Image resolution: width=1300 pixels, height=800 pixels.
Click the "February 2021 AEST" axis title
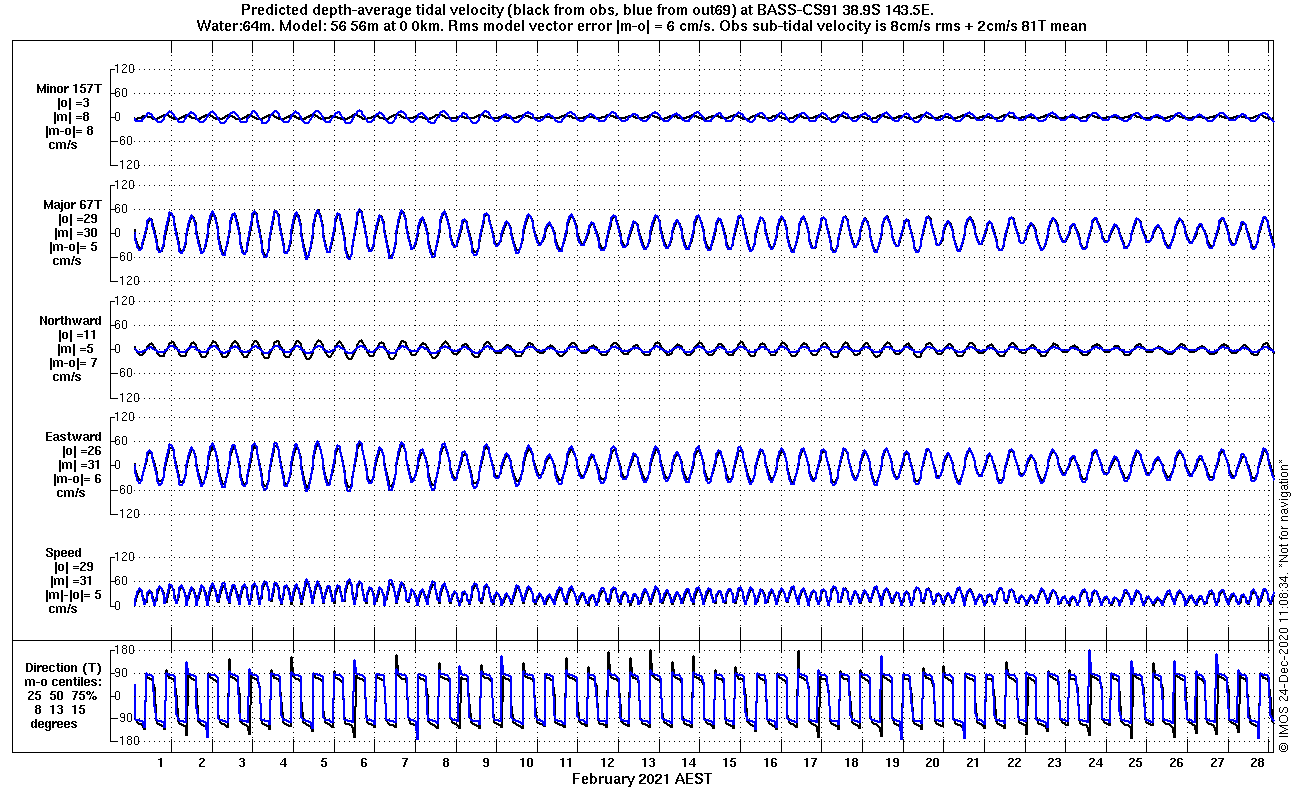(642, 778)
